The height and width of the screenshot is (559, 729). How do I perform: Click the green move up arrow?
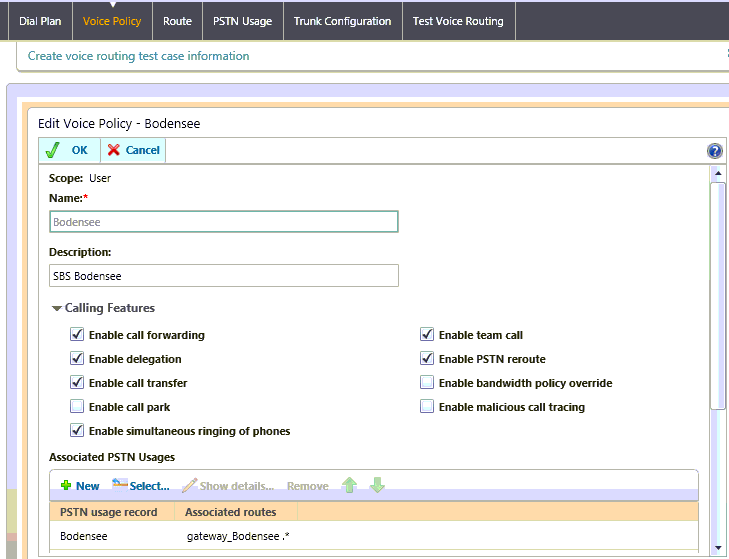click(349, 485)
